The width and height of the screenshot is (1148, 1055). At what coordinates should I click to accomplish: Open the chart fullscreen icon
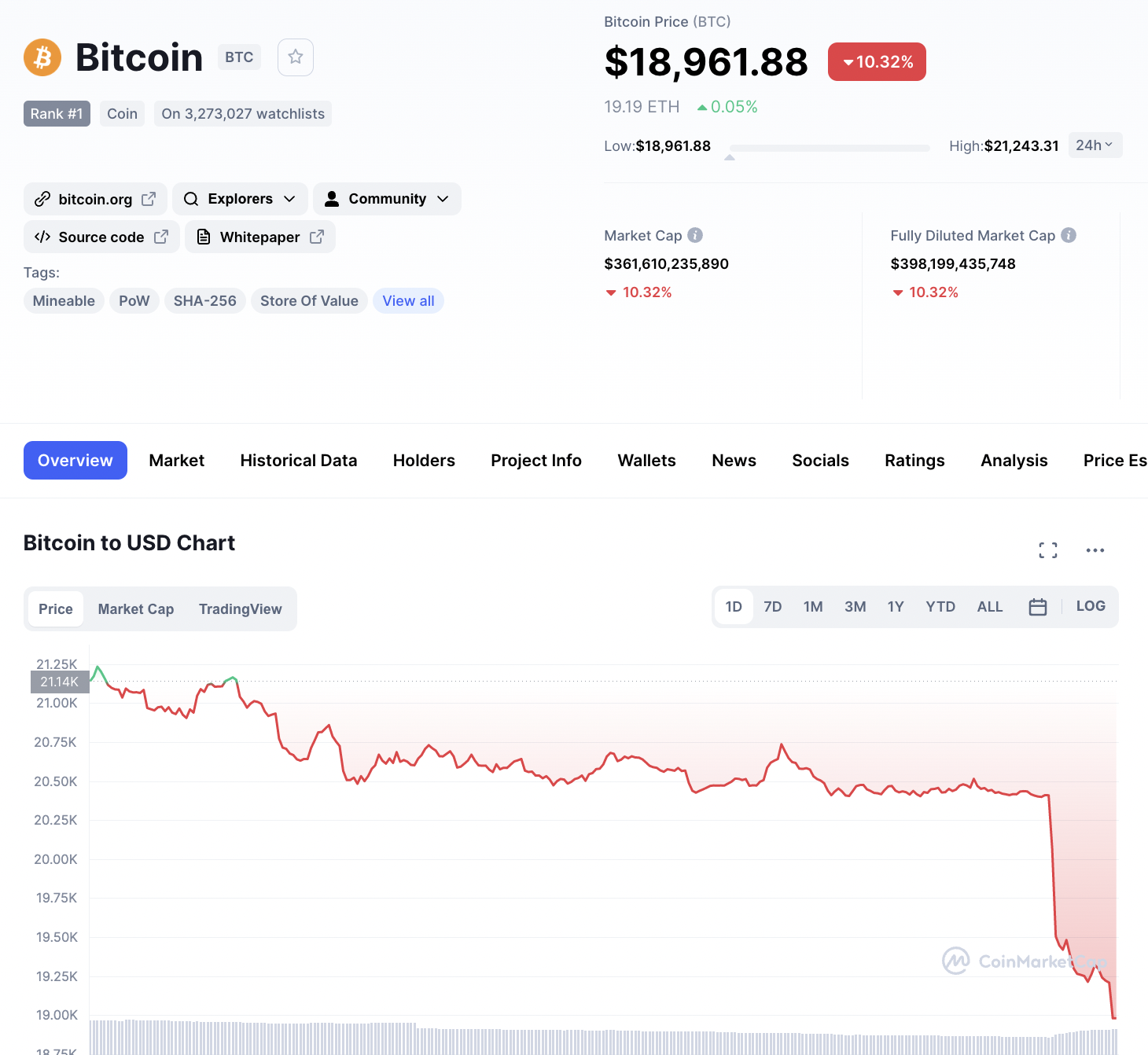pos(1047,550)
